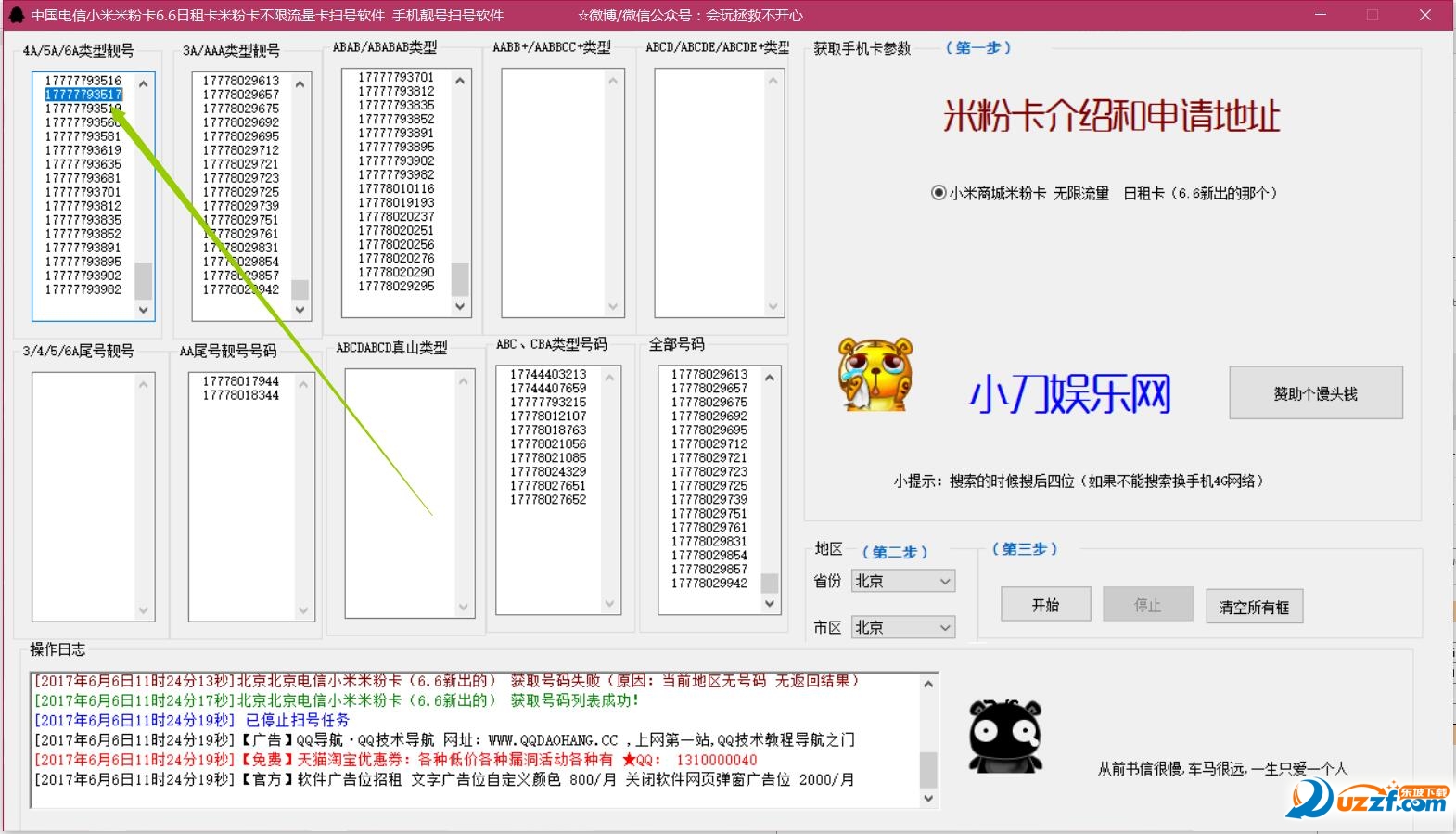Screen dimensions: 1456x834
Task: Click the app icon in title bar
Action: click(15, 15)
